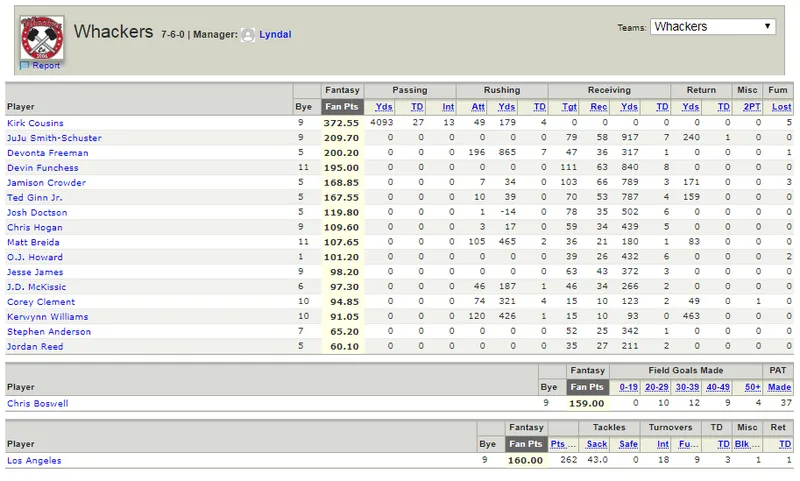This screenshot has width=800, height=481.
Task: Sort by Misc 2PT column
Action: click(752, 107)
